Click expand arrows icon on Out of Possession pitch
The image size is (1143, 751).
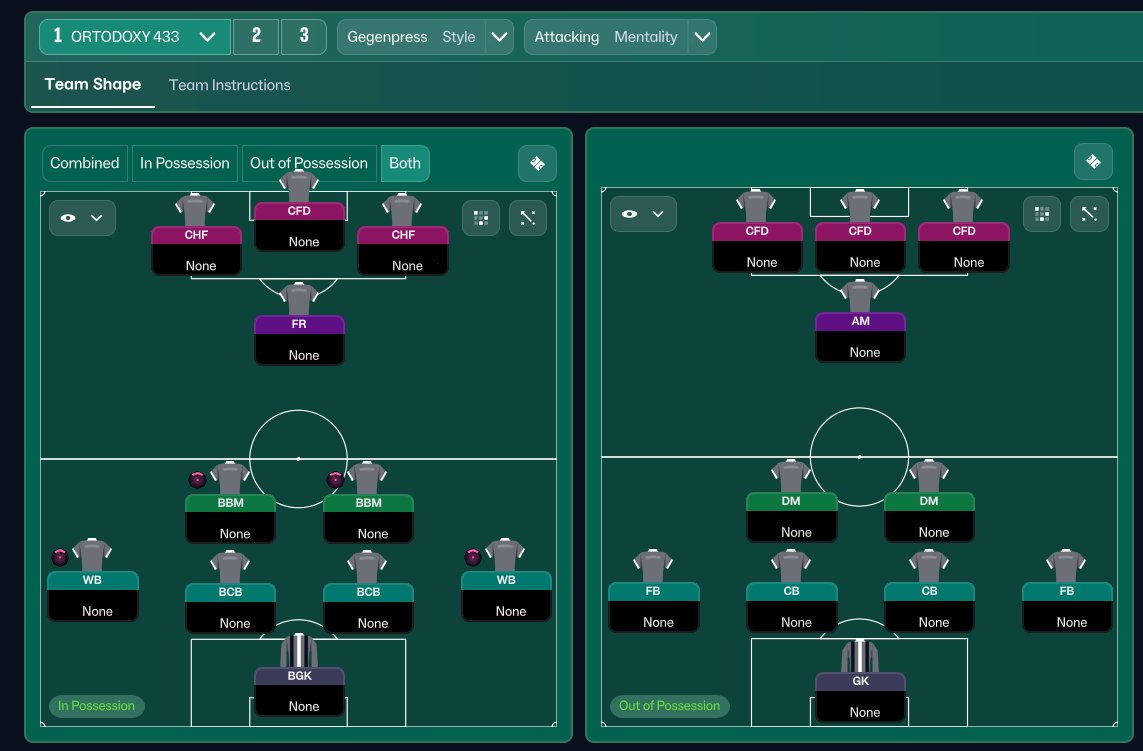1089,214
